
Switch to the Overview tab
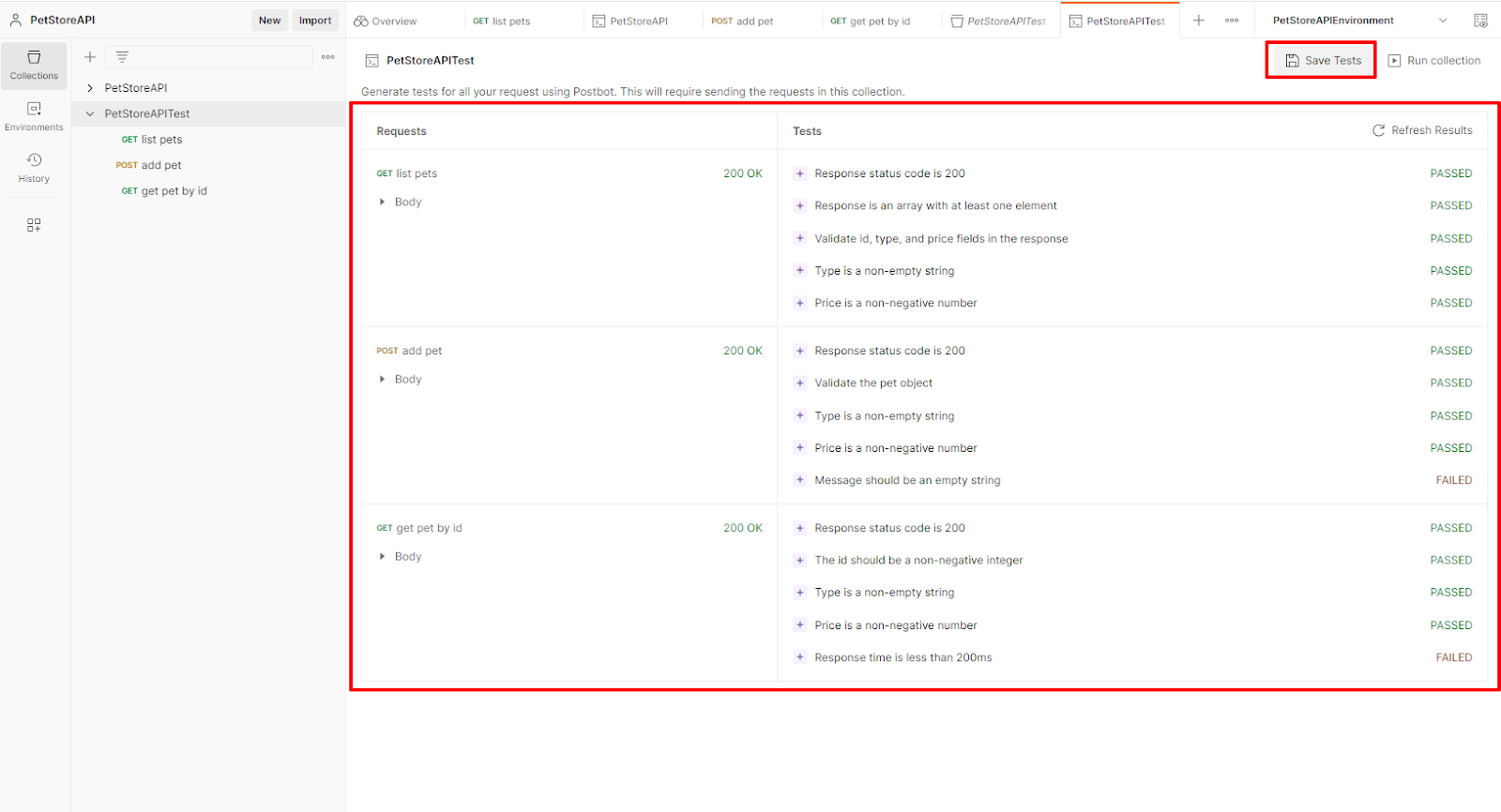coord(386,21)
